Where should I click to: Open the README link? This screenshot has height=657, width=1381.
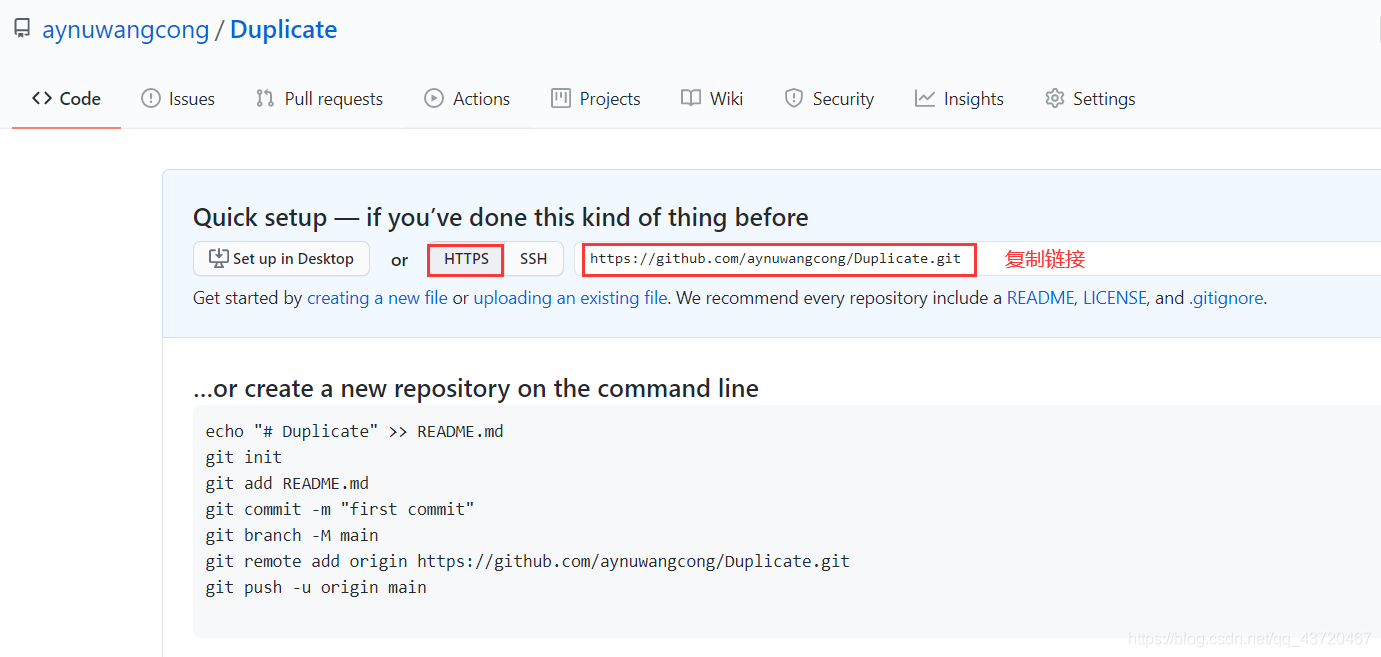click(x=1040, y=298)
